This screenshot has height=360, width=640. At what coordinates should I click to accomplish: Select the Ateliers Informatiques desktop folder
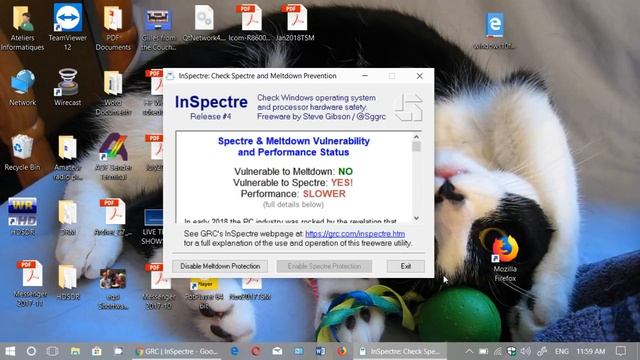(22, 29)
